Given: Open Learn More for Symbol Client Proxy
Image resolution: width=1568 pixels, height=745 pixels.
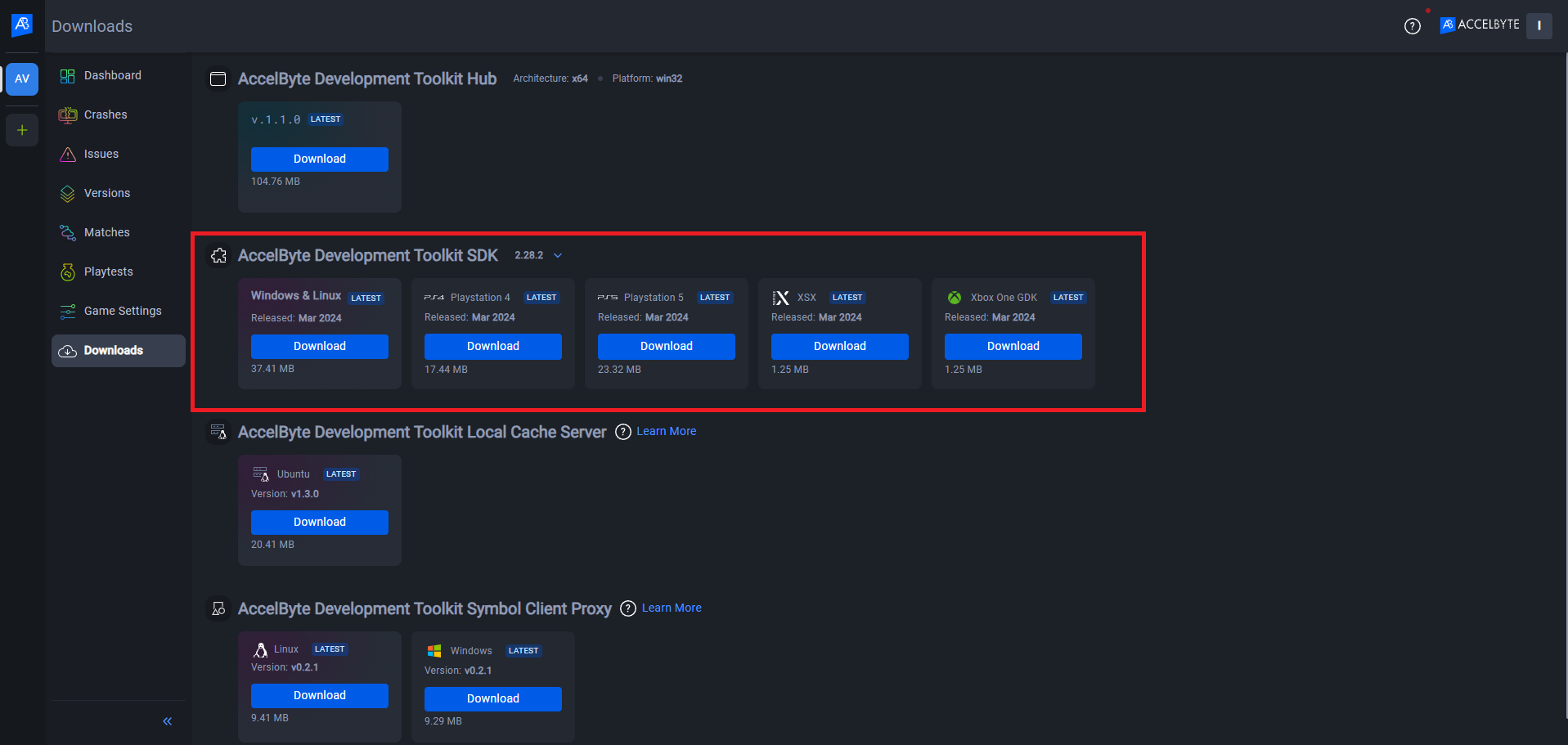Looking at the screenshot, I should (x=672, y=608).
